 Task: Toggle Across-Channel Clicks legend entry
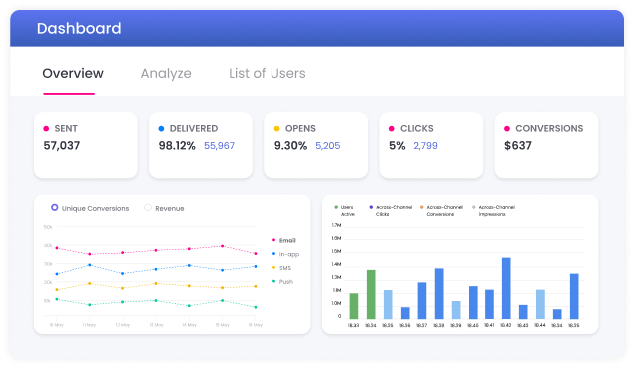pyautogui.click(x=391, y=210)
